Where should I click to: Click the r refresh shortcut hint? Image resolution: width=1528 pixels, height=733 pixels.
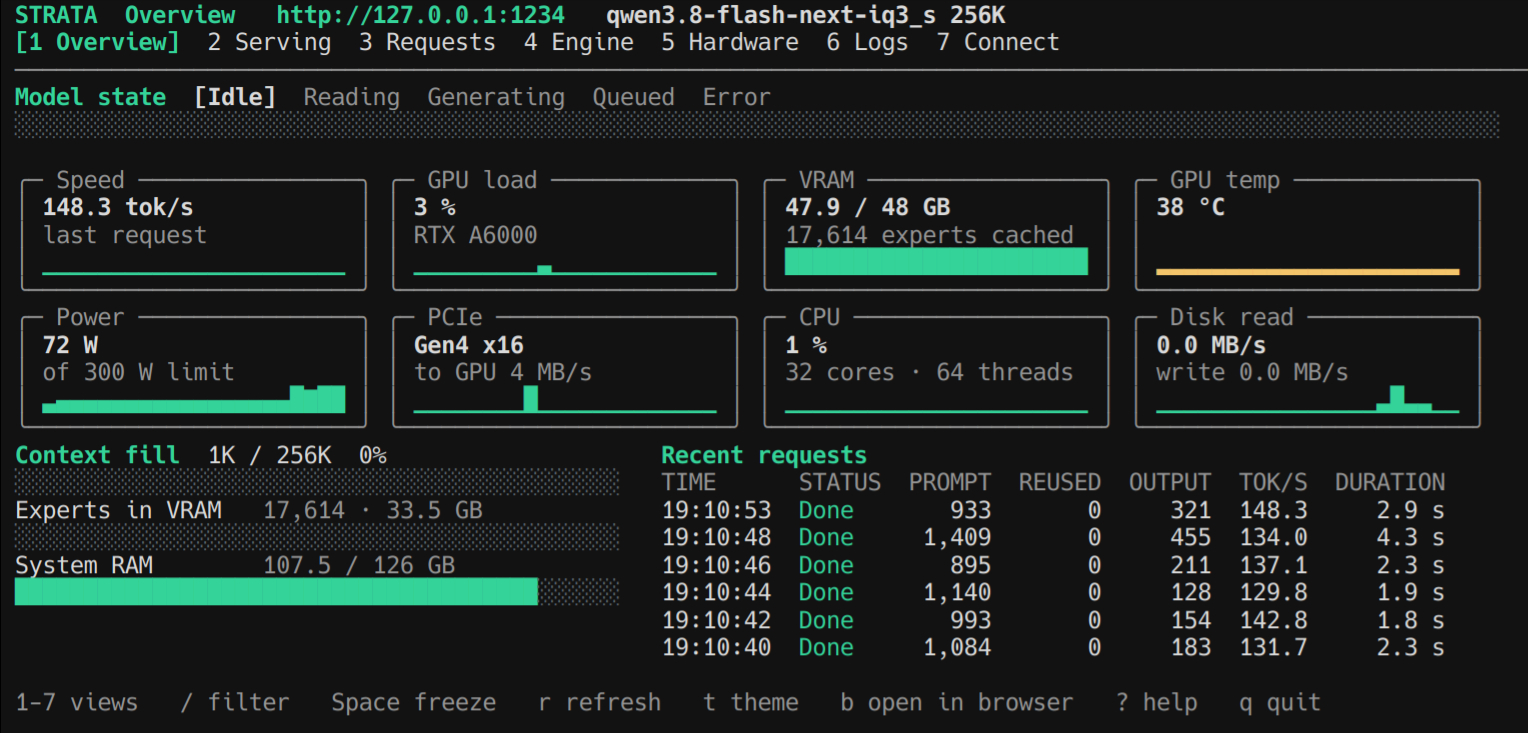pyautogui.click(x=599, y=702)
